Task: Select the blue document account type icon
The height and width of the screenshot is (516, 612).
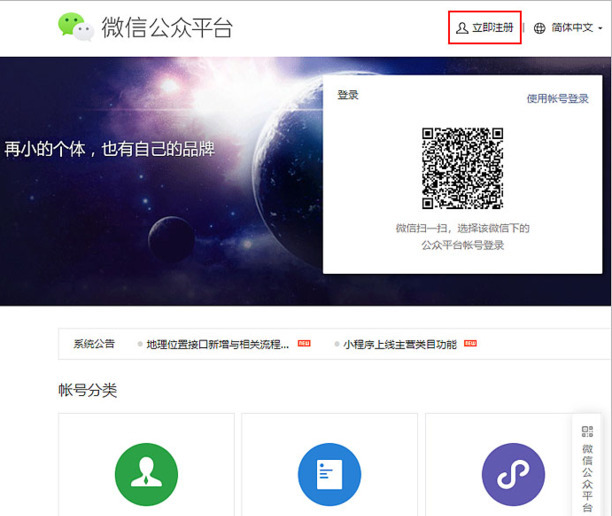Action: [329, 474]
